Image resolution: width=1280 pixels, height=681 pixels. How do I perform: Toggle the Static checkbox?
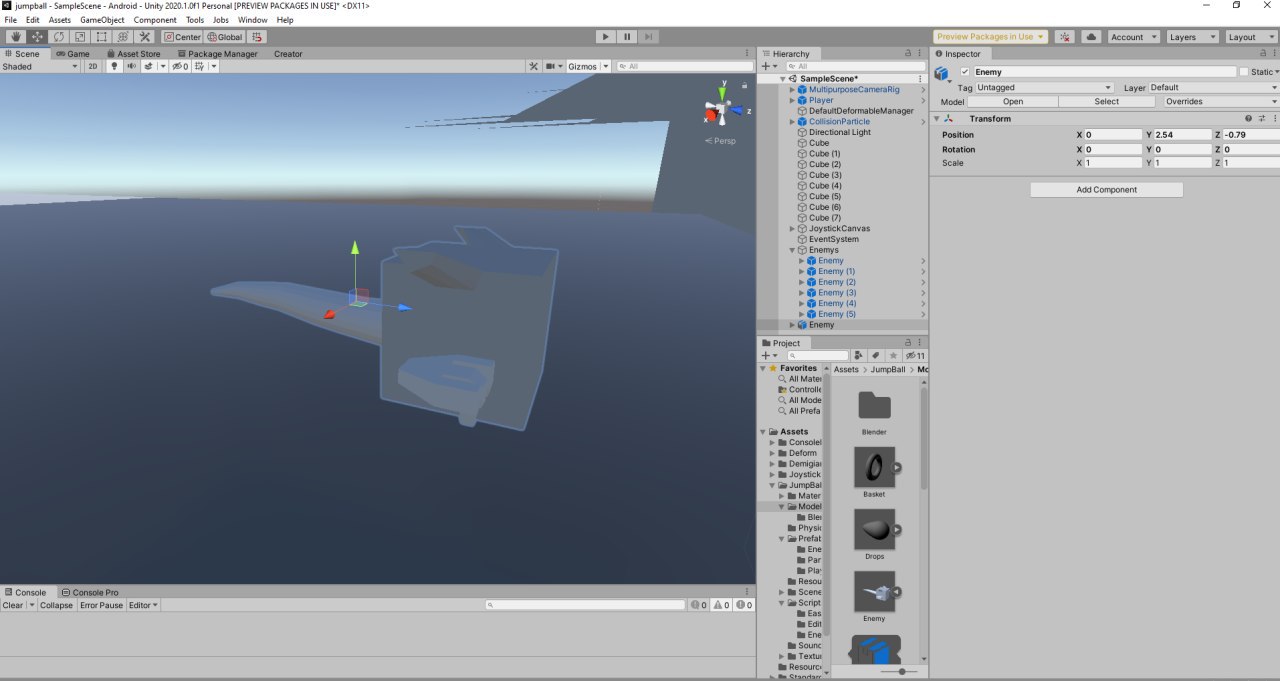pyautogui.click(x=1244, y=72)
